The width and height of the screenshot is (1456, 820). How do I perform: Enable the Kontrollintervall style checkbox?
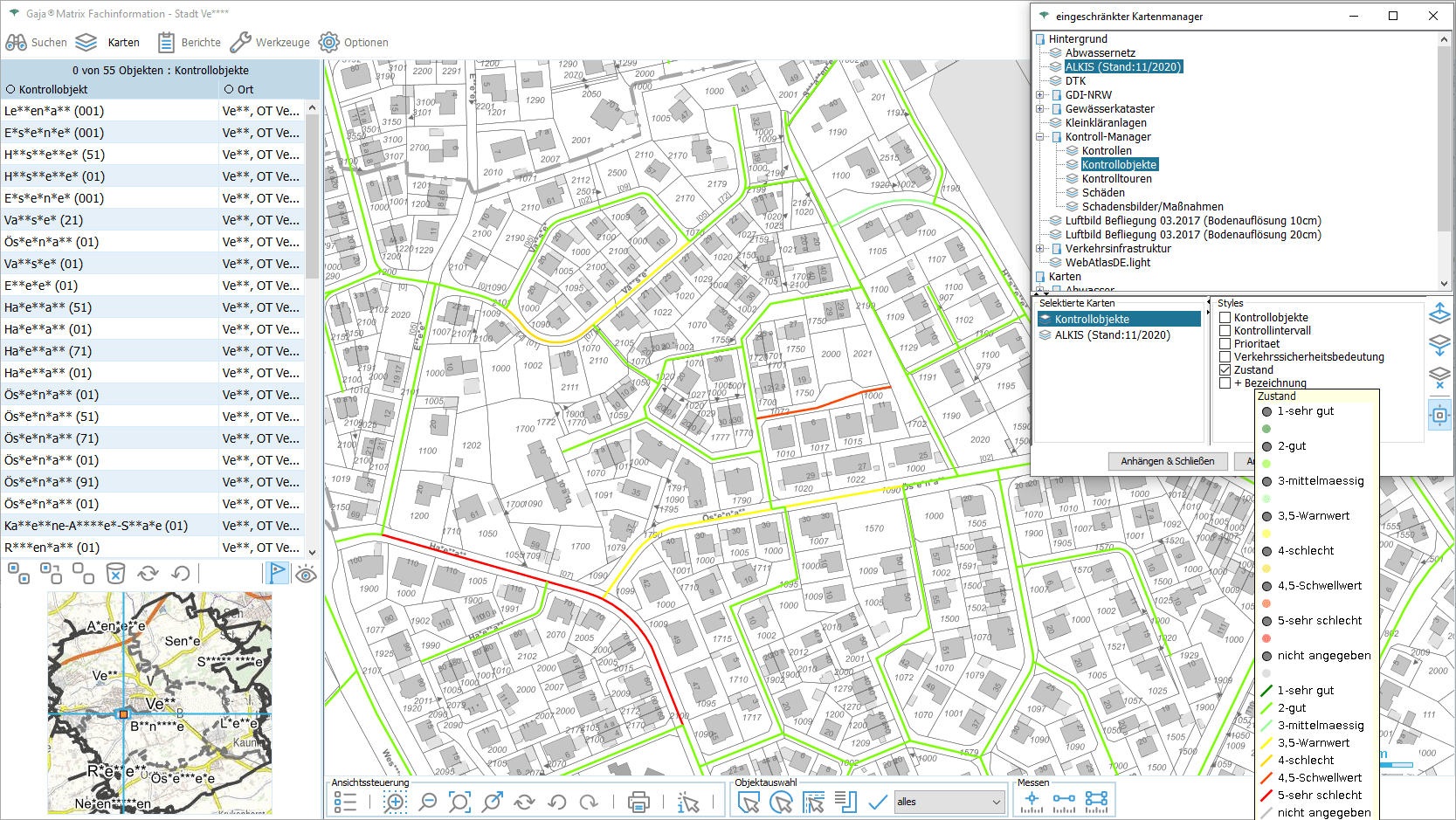(x=1225, y=331)
